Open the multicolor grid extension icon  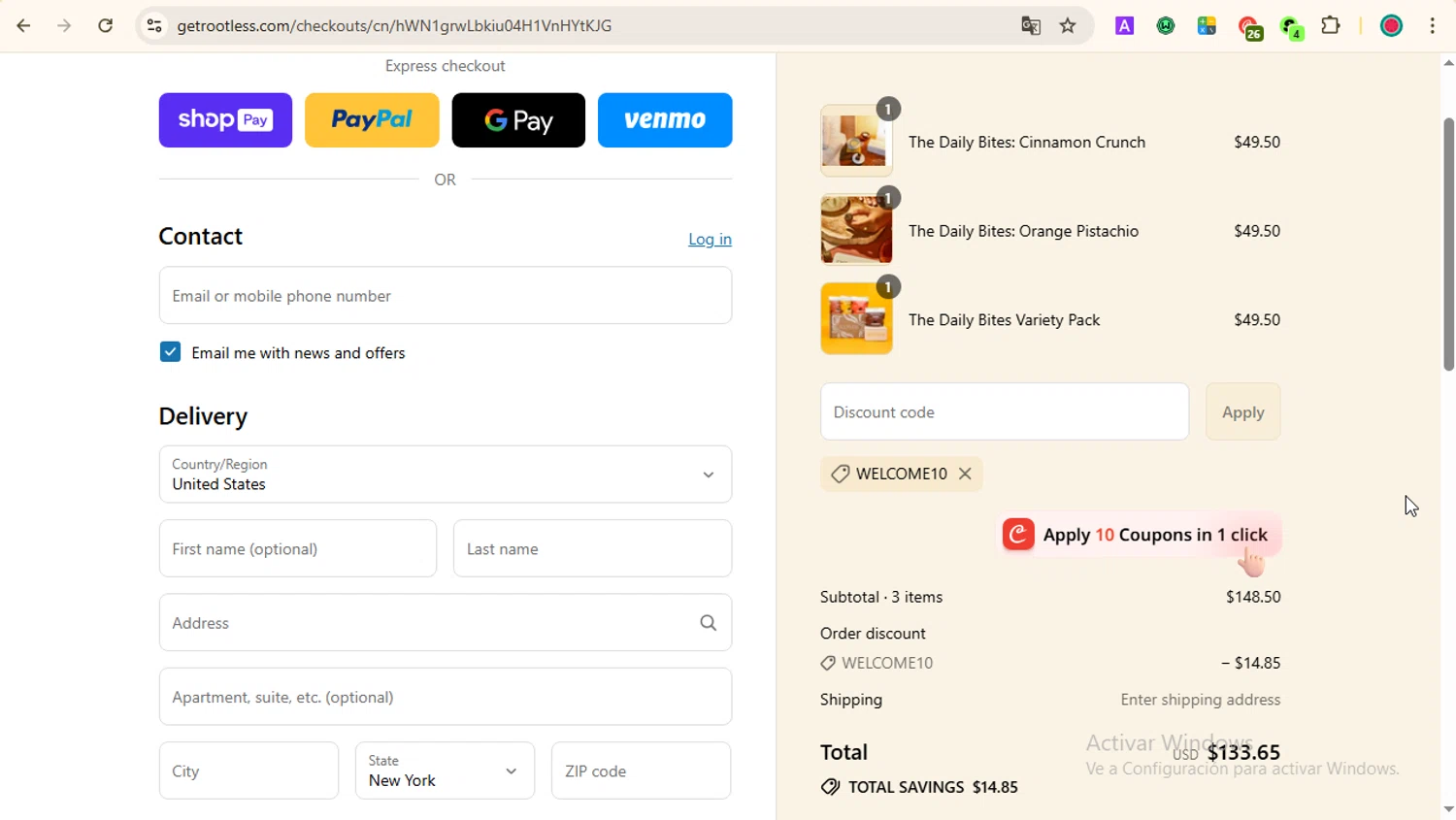click(1207, 26)
